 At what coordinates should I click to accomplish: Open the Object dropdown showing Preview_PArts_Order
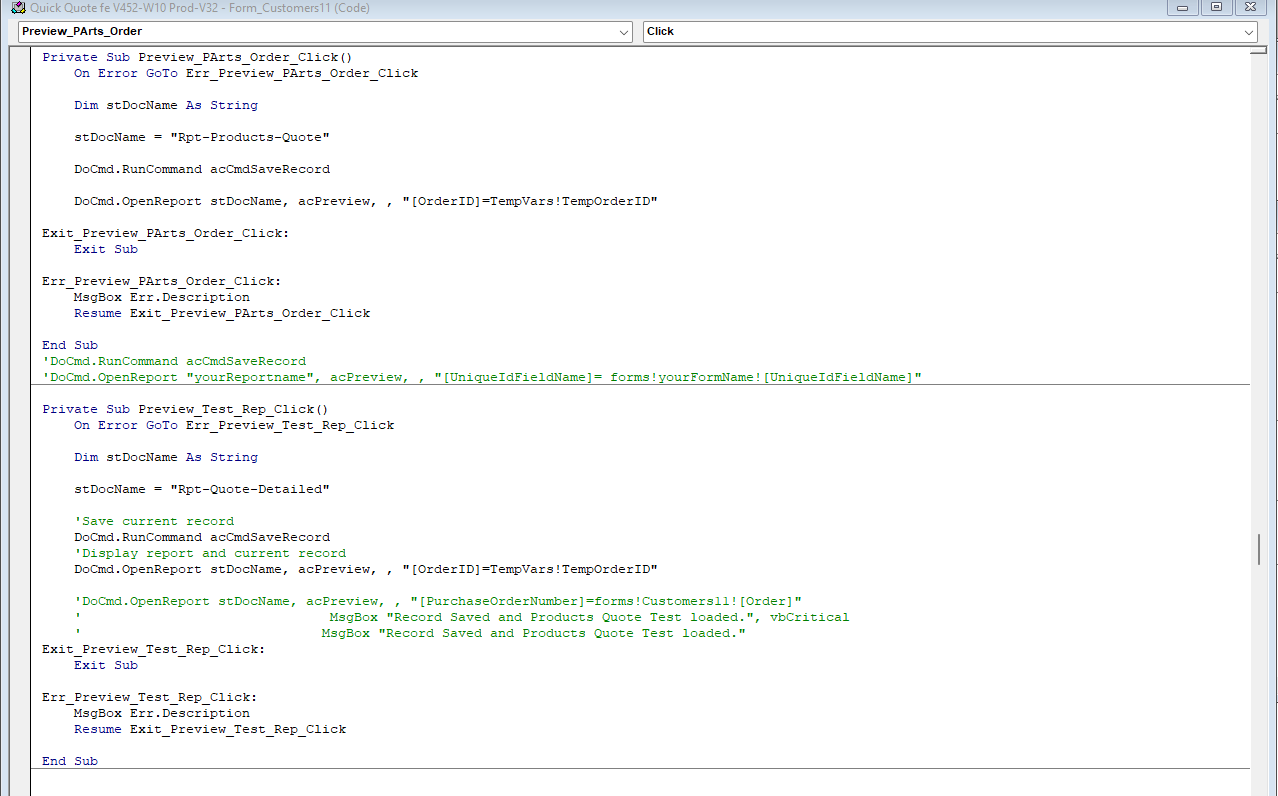pyautogui.click(x=325, y=32)
